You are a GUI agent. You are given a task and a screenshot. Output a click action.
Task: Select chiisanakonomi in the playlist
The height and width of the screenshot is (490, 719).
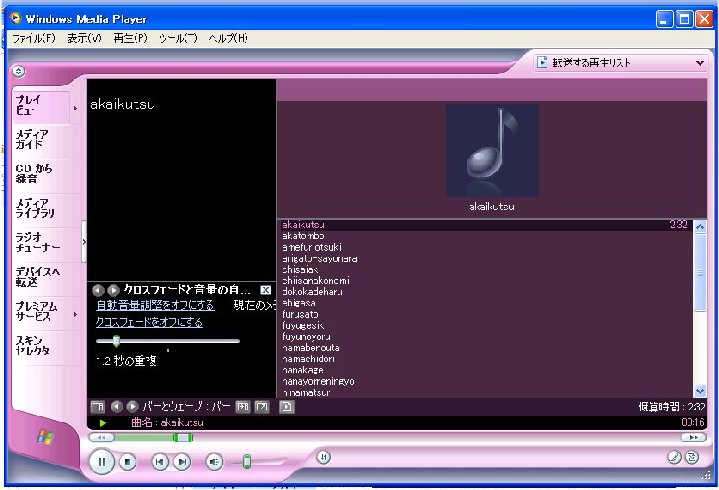pyautogui.click(x=486, y=281)
